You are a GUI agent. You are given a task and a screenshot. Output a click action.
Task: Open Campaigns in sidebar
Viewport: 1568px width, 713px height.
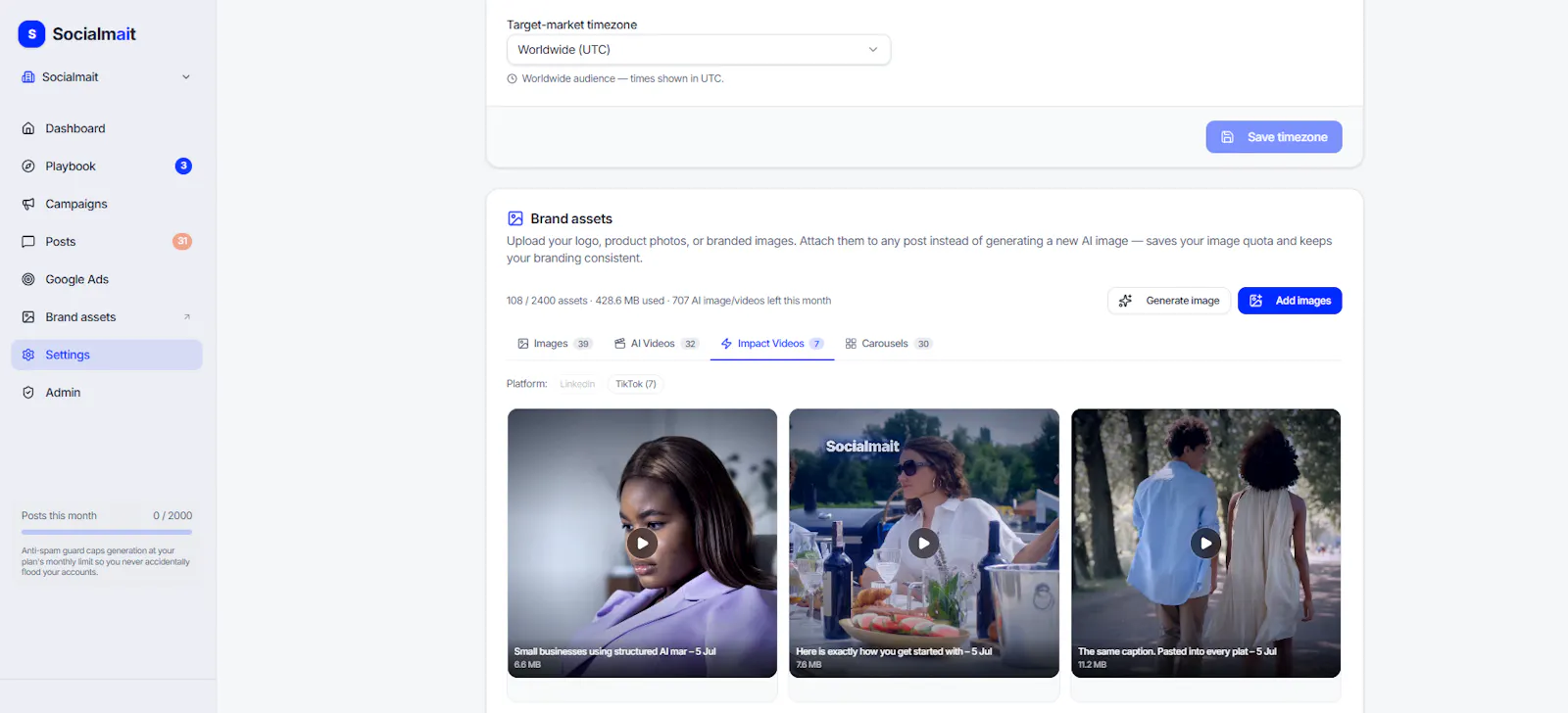107,204
